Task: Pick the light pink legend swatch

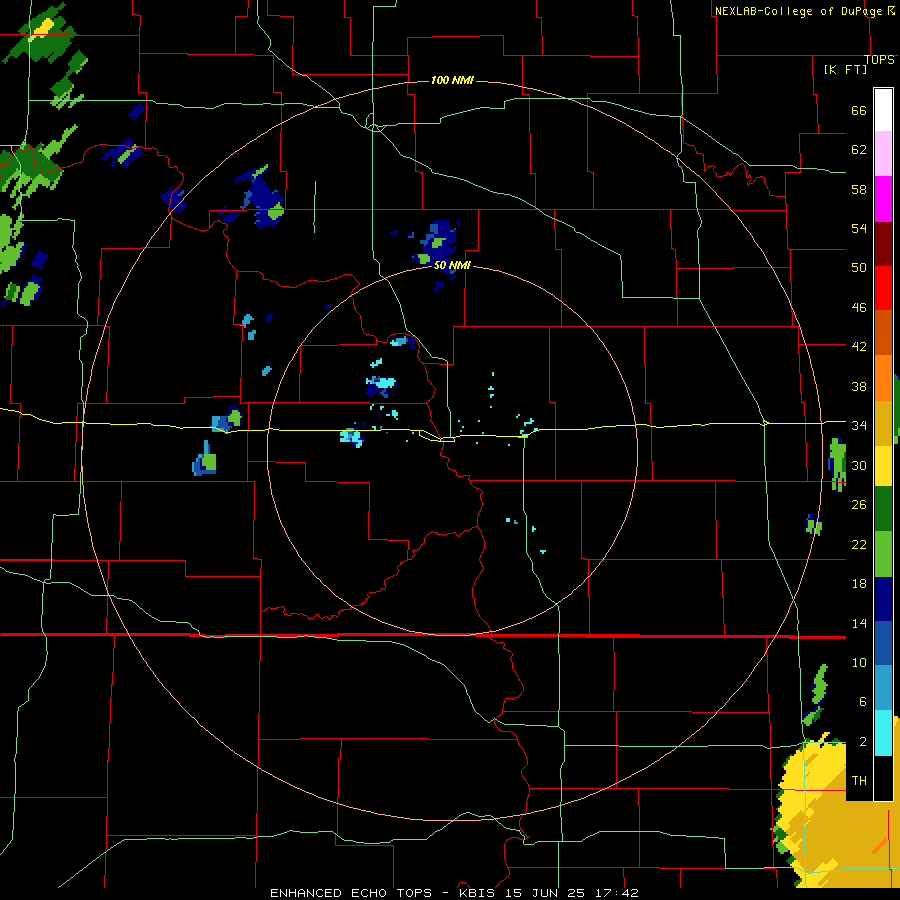Action: click(x=883, y=153)
